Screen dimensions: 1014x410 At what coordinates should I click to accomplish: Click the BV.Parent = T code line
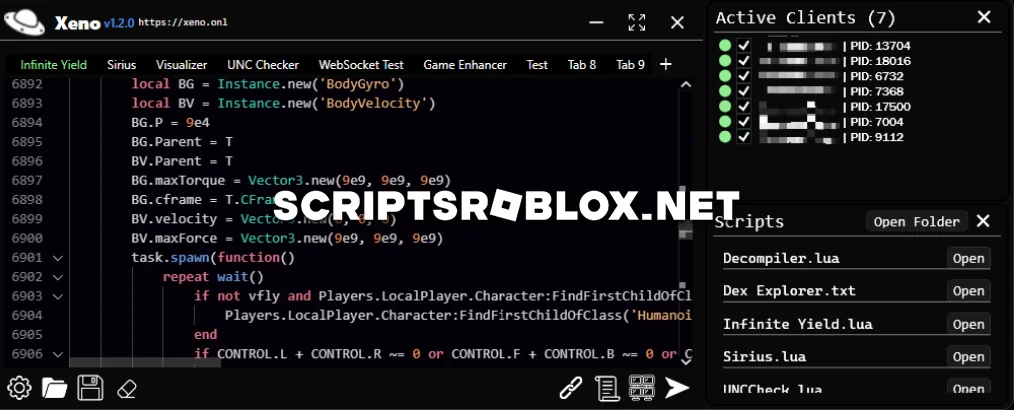(x=182, y=161)
